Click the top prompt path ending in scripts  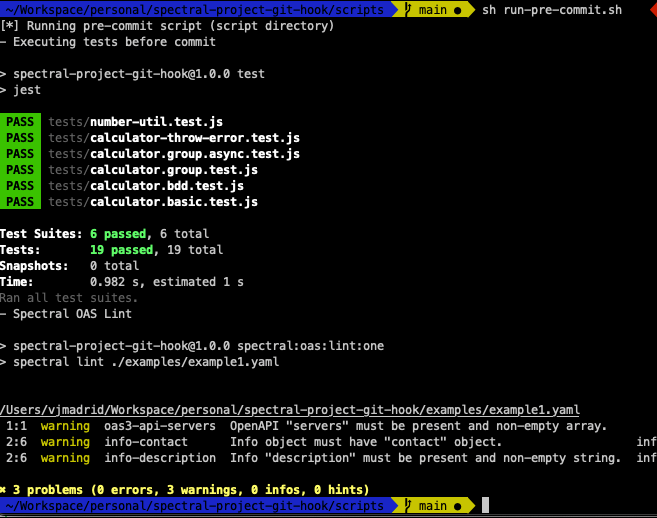pyautogui.click(x=194, y=9)
